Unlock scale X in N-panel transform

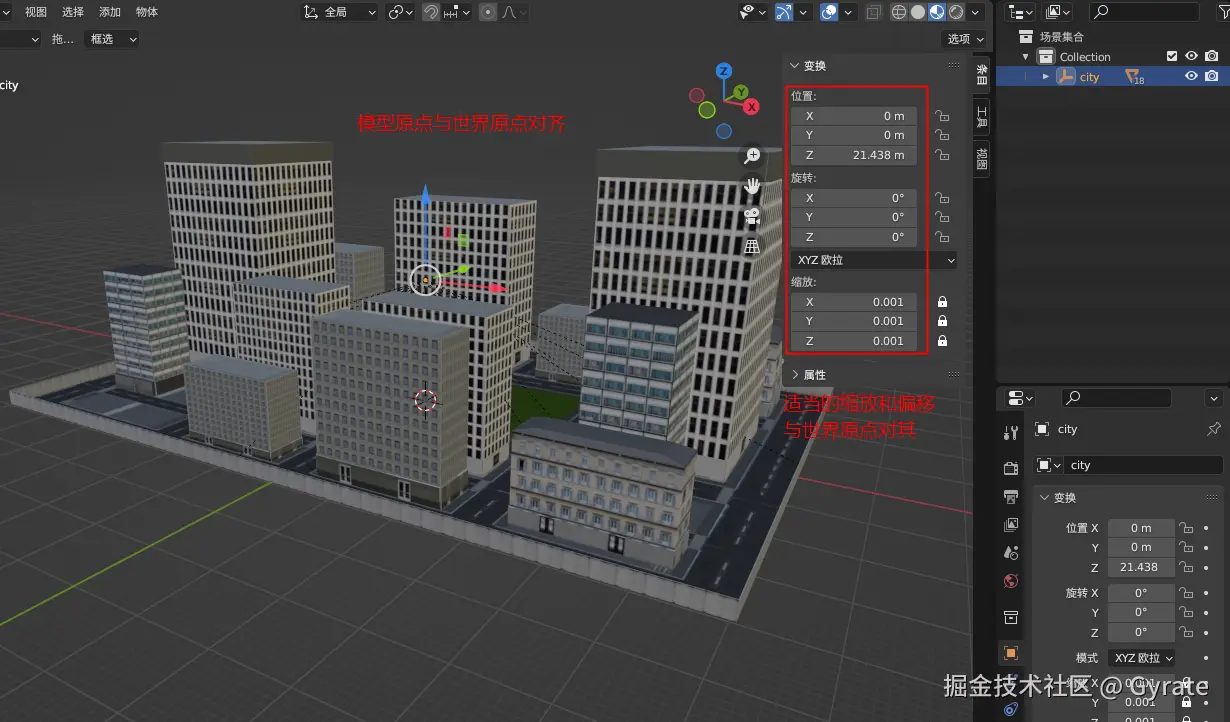coord(942,302)
